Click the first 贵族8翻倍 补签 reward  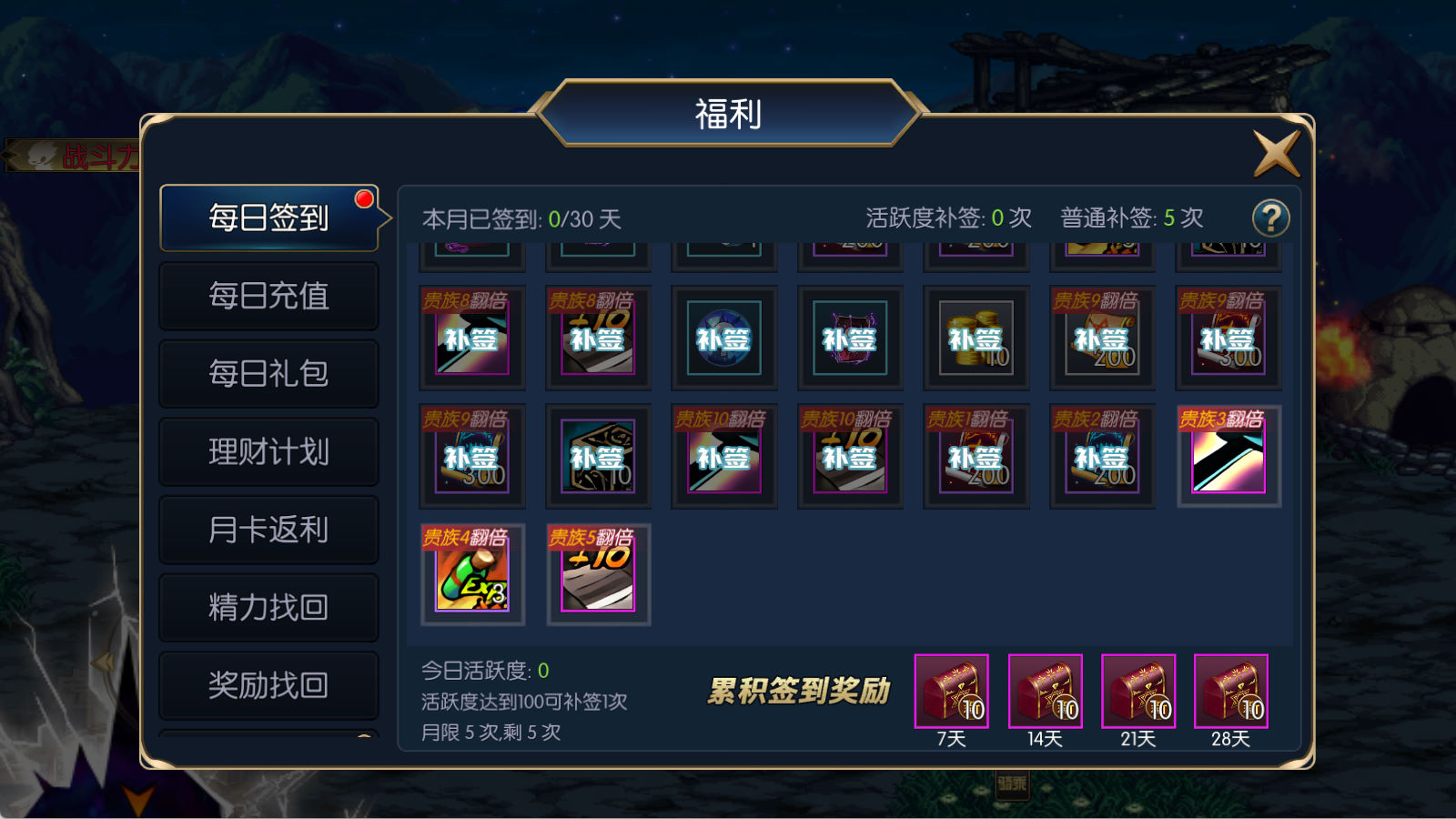click(x=472, y=338)
